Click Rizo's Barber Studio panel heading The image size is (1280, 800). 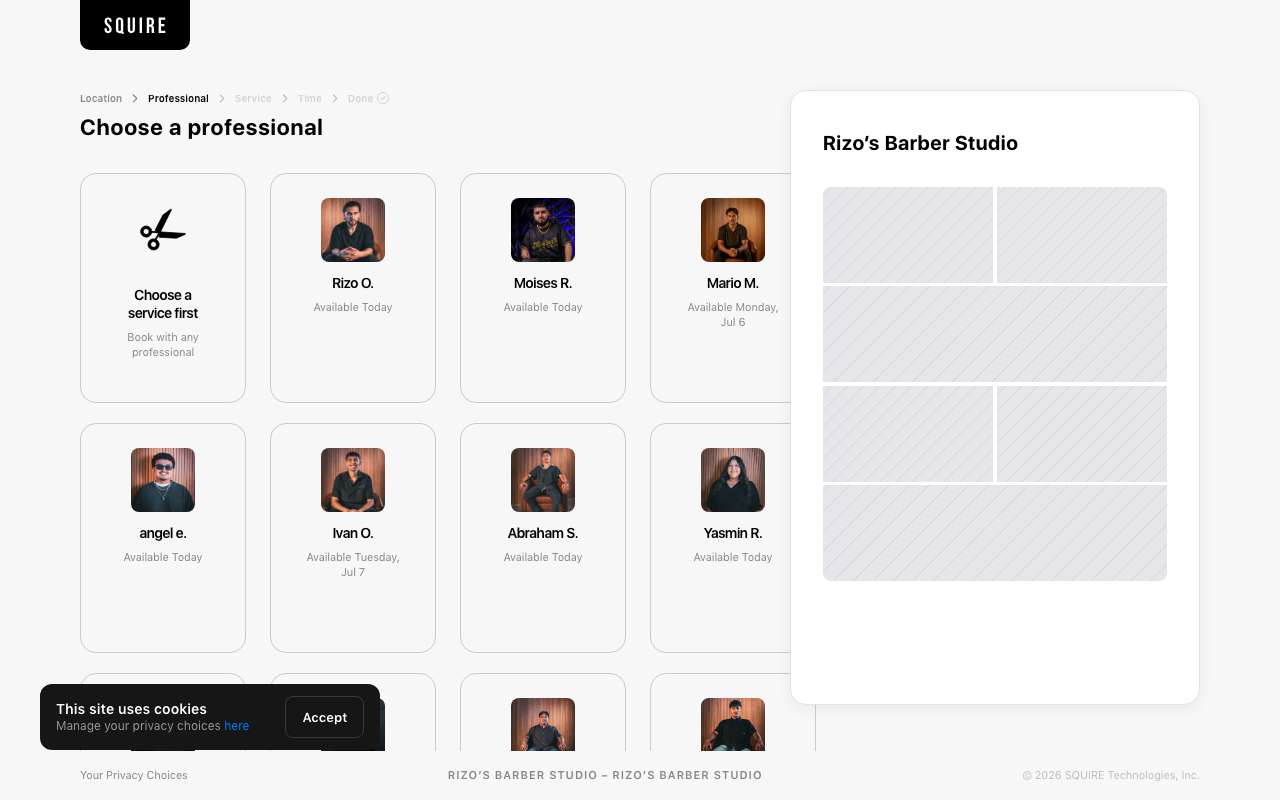pyautogui.click(x=920, y=143)
